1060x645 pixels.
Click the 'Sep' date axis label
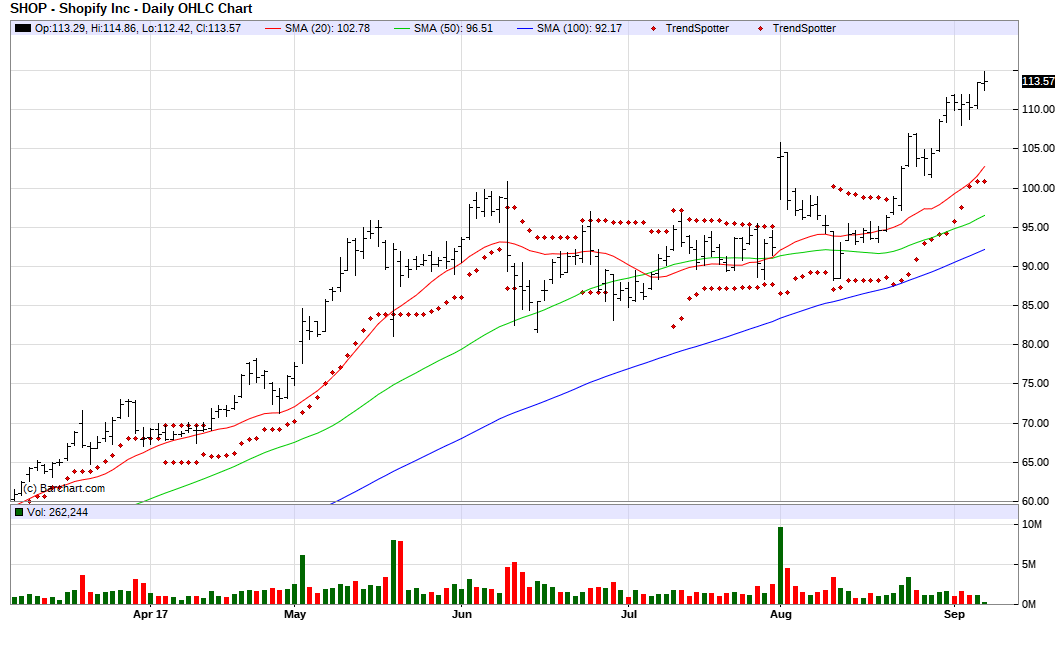[954, 614]
